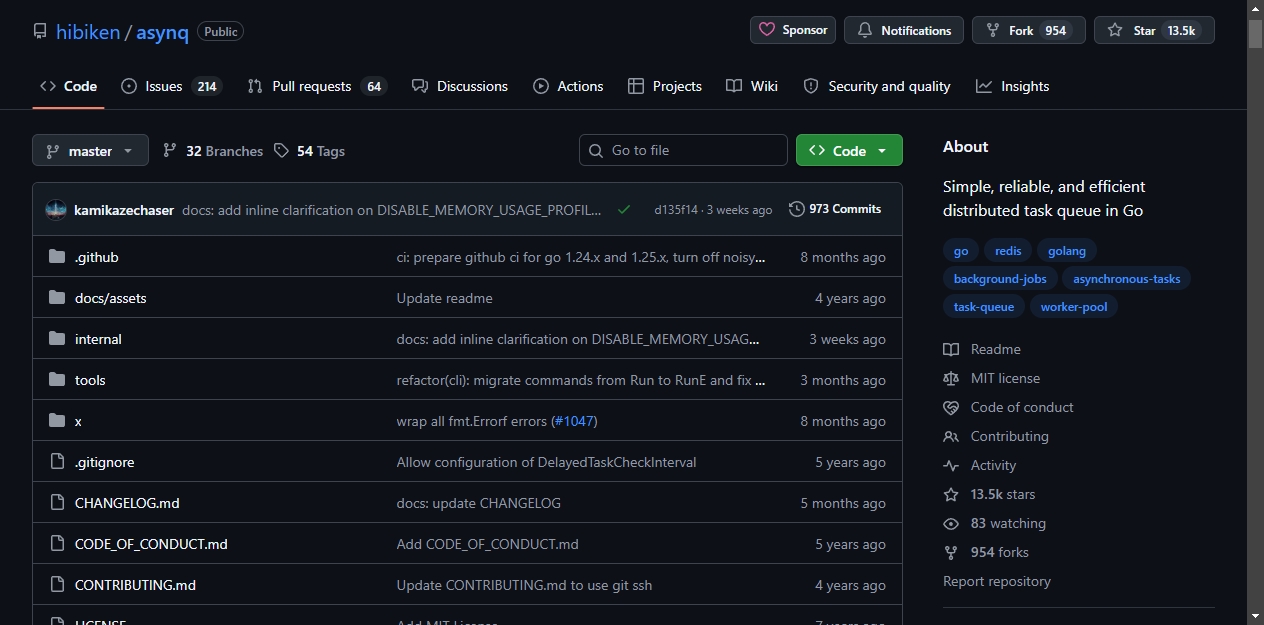Open kamikazechaser author link

(124, 210)
